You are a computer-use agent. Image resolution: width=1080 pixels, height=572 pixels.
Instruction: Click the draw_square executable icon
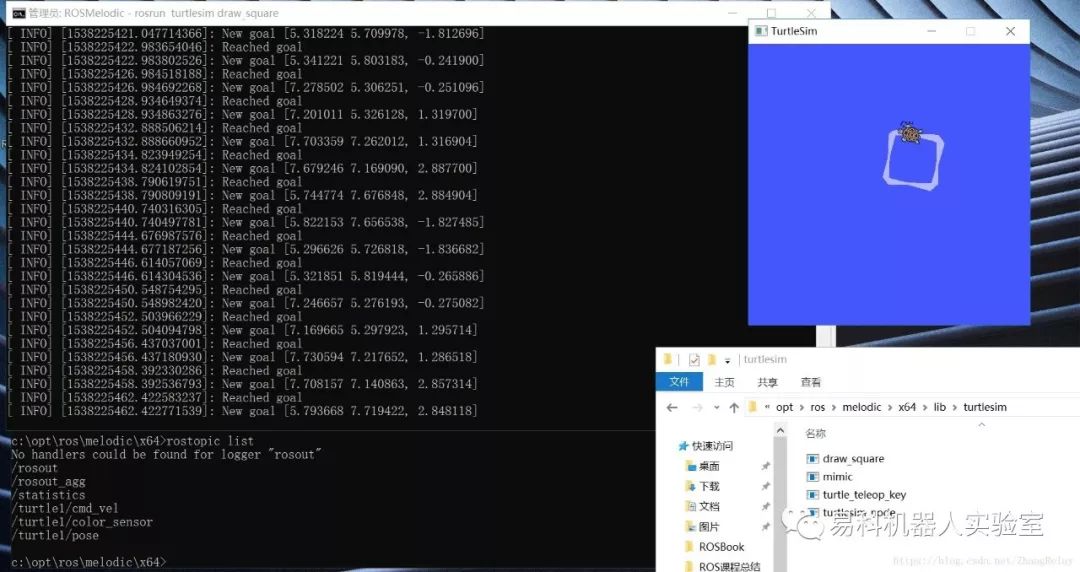(x=813, y=459)
